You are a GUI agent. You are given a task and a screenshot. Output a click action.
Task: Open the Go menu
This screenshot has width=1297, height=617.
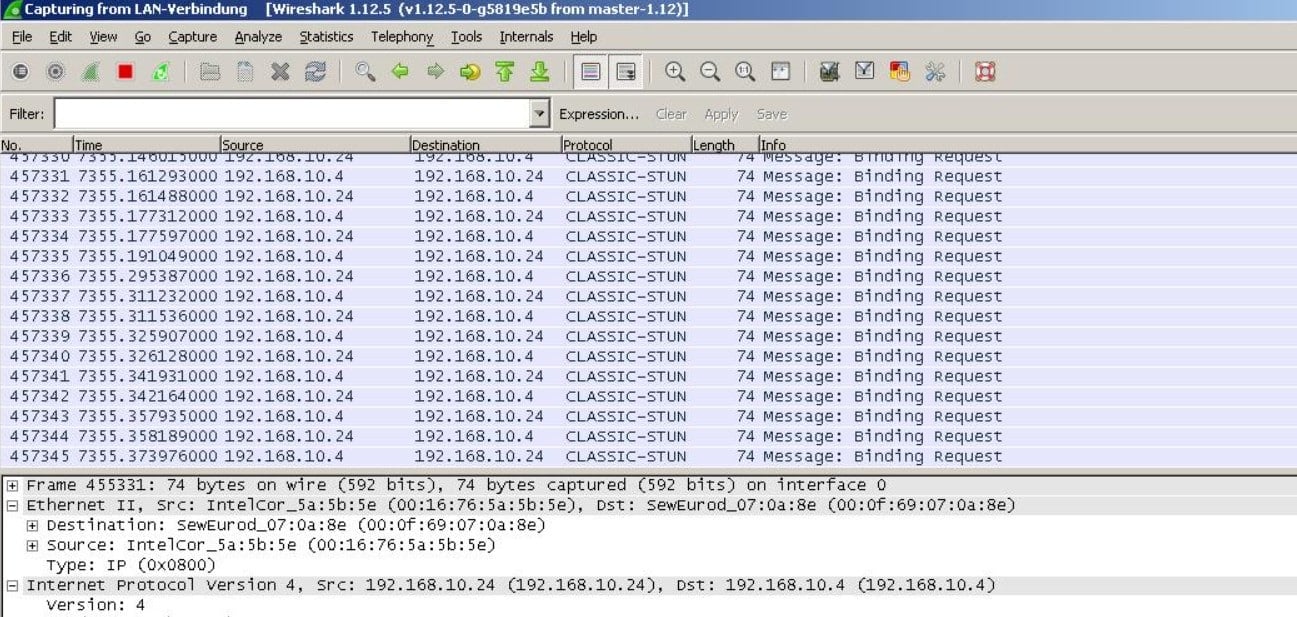coord(142,37)
